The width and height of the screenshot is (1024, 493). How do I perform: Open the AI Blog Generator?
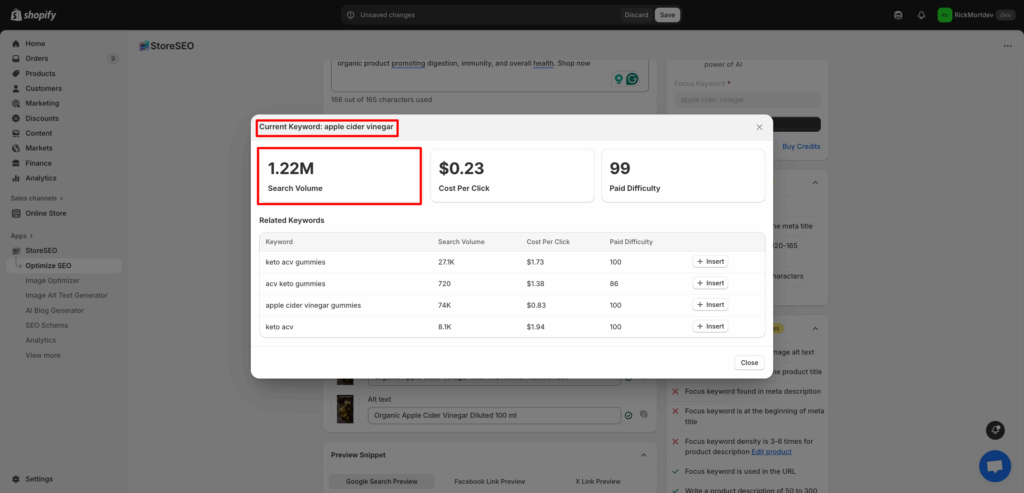[x=56, y=310]
